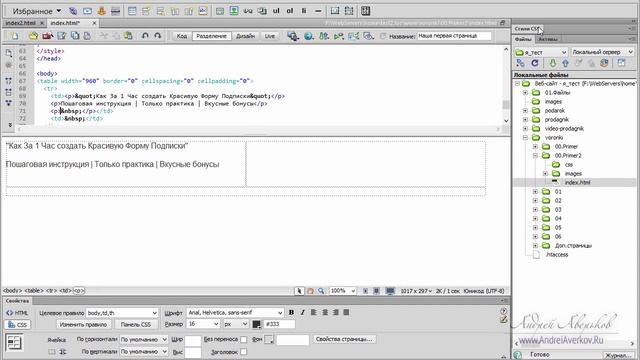Click the 'ol' ordered list icon
This screenshot has height=360, width=640.
click(290, 11)
